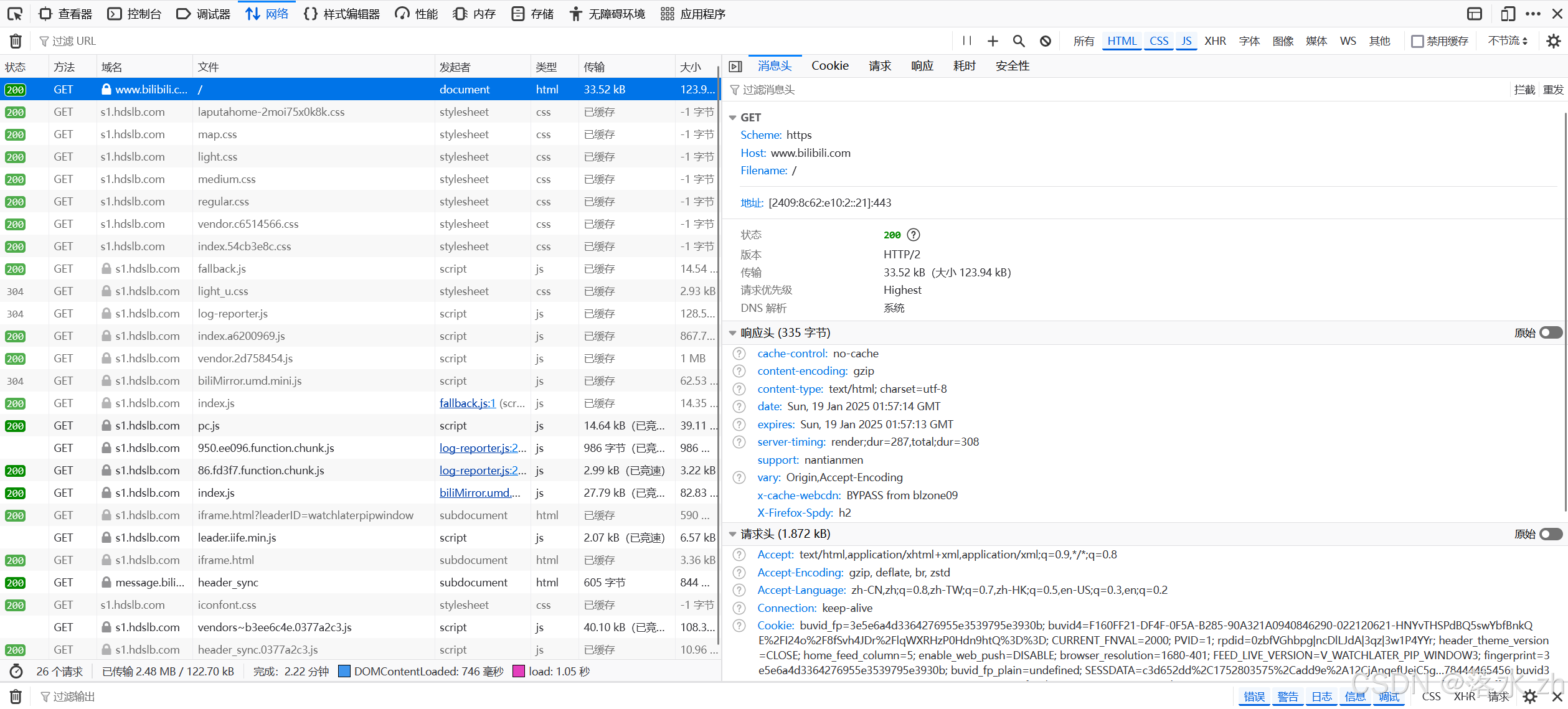The width and height of the screenshot is (1568, 709).
Task: Toggle the HTML filter button
Action: click(x=1122, y=41)
